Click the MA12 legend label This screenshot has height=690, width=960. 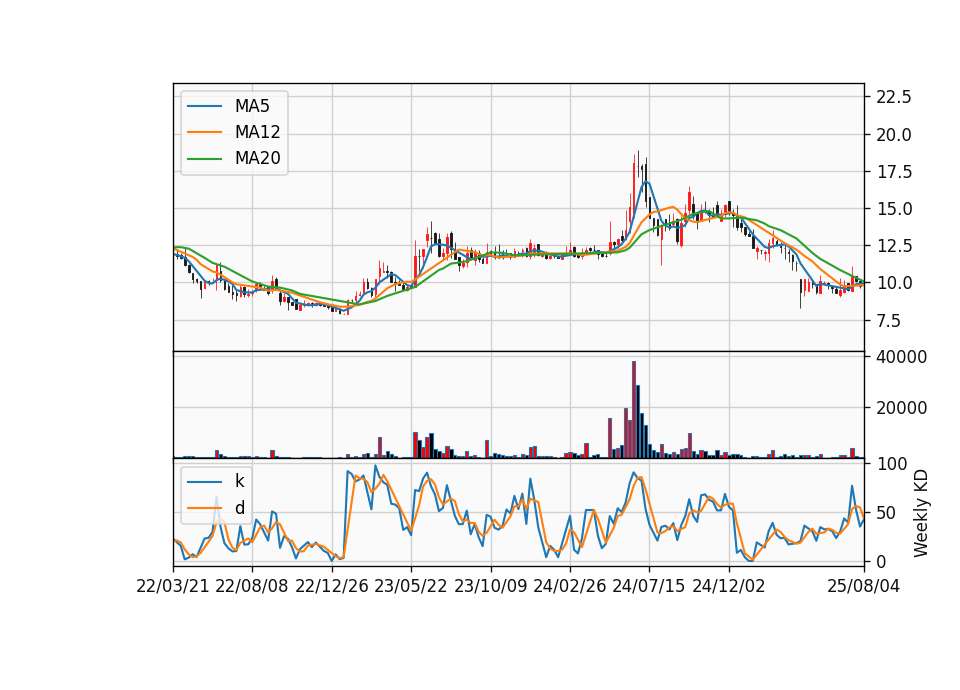pyautogui.click(x=257, y=132)
